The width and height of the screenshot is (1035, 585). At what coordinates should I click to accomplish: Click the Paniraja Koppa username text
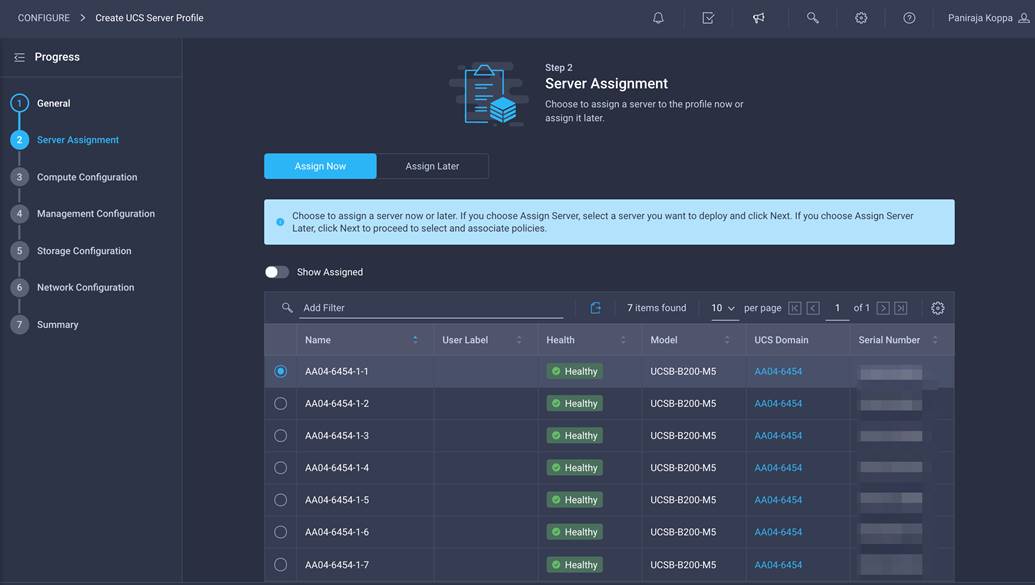[x=980, y=18]
